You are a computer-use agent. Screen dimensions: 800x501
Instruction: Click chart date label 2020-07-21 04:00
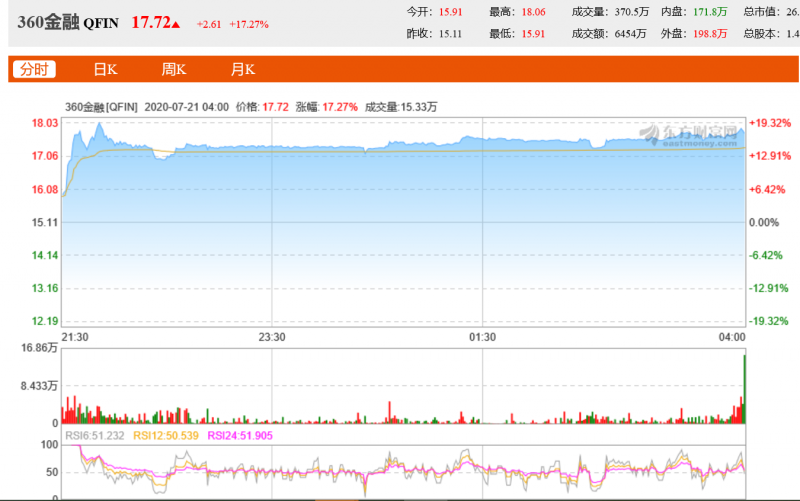(187, 107)
